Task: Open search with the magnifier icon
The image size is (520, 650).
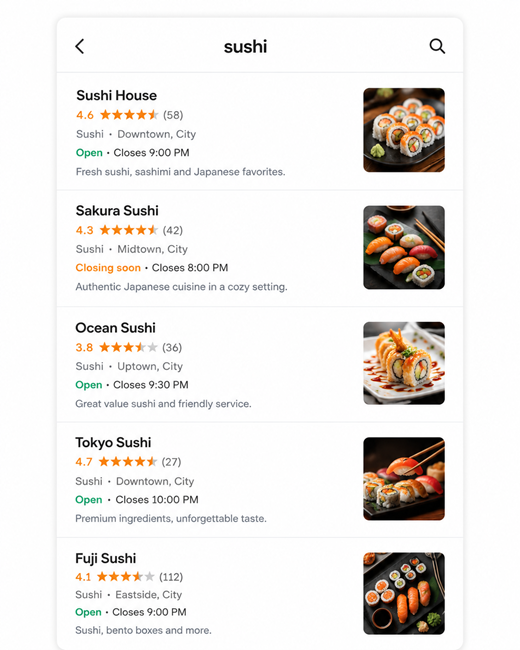Action: (x=437, y=46)
